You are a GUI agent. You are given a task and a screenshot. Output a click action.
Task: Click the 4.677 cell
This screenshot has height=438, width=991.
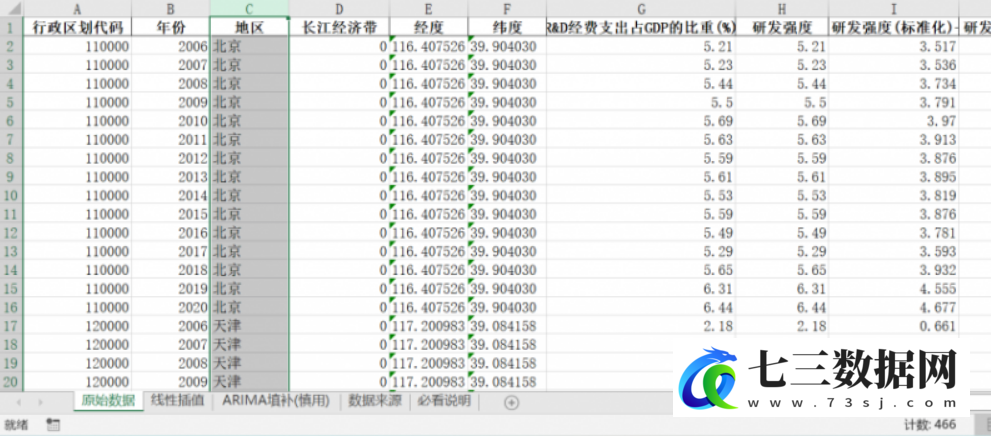pos(894,307)
